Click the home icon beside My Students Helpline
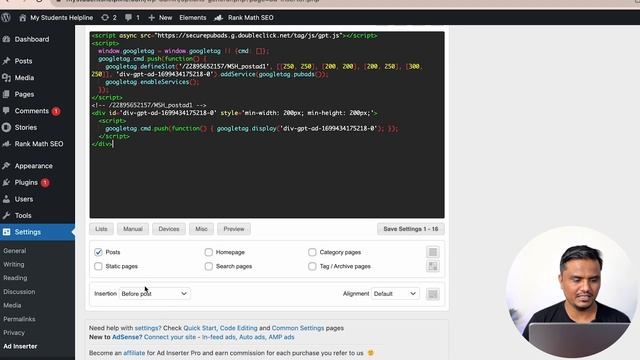640x360 pixels. click(x=22, y=18)
